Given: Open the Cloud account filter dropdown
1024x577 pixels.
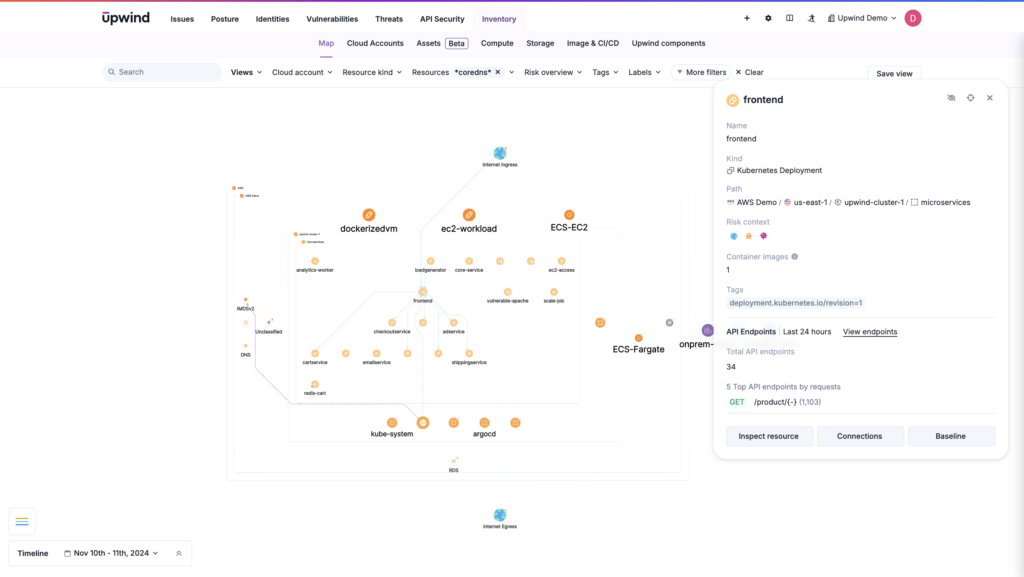Looking at the screenshot, I should click(x=302, y=72).
